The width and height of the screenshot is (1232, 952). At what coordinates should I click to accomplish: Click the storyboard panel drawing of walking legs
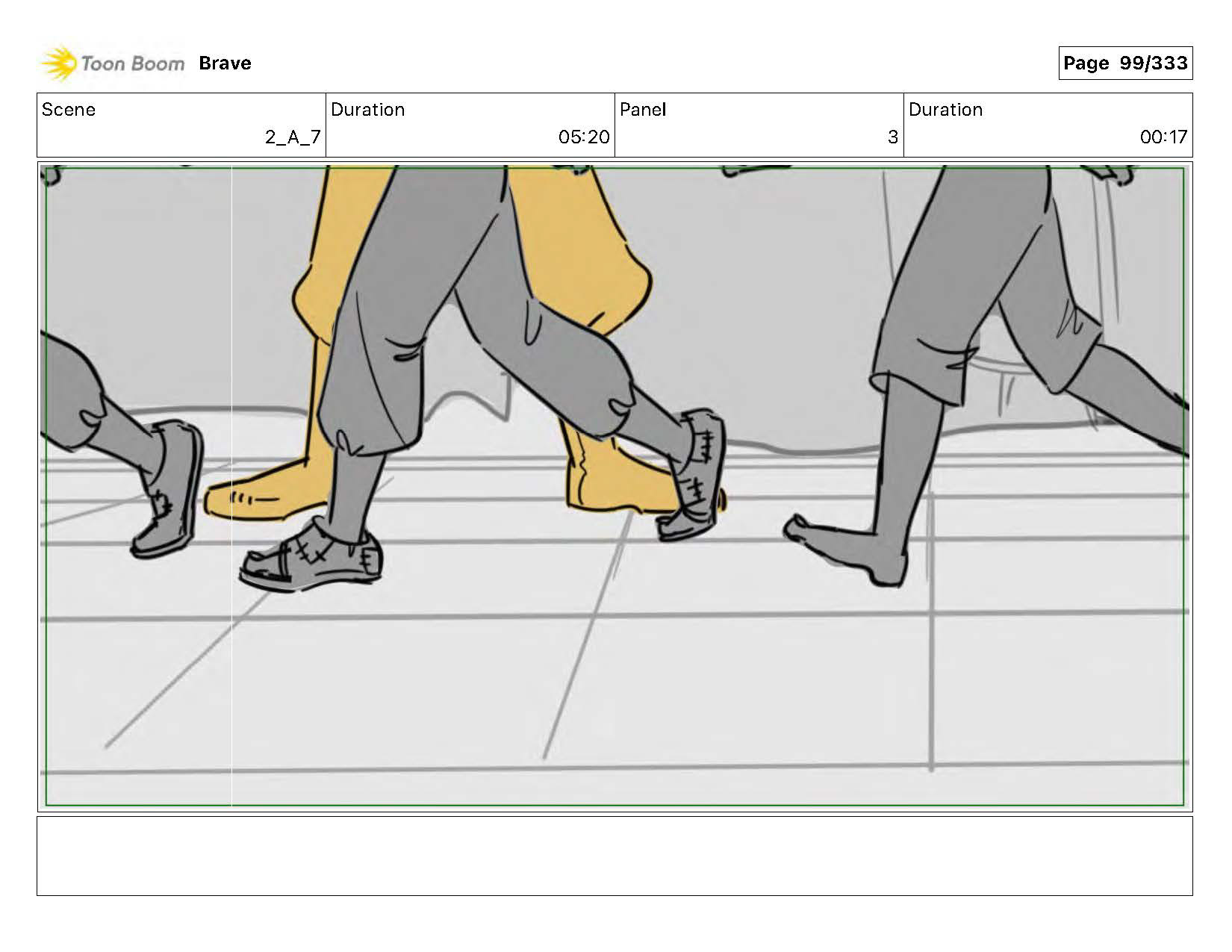pos(615,487)
